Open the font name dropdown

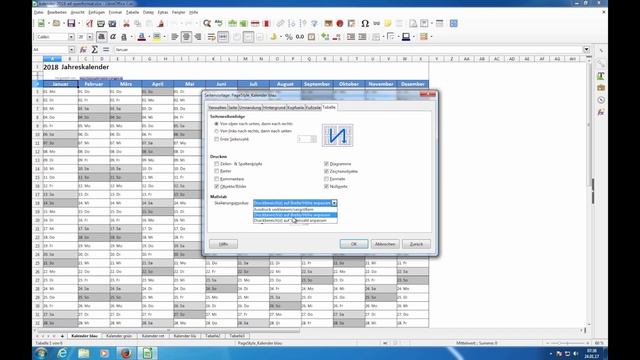71,37
